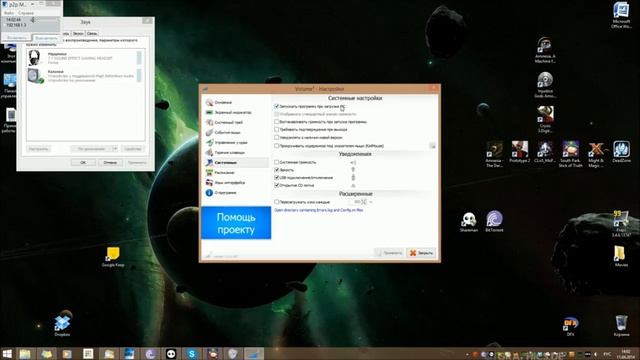Open Crysis desktop shortcut
The height and width of the screenshot is (360, 640).
[x=545, y=119]
